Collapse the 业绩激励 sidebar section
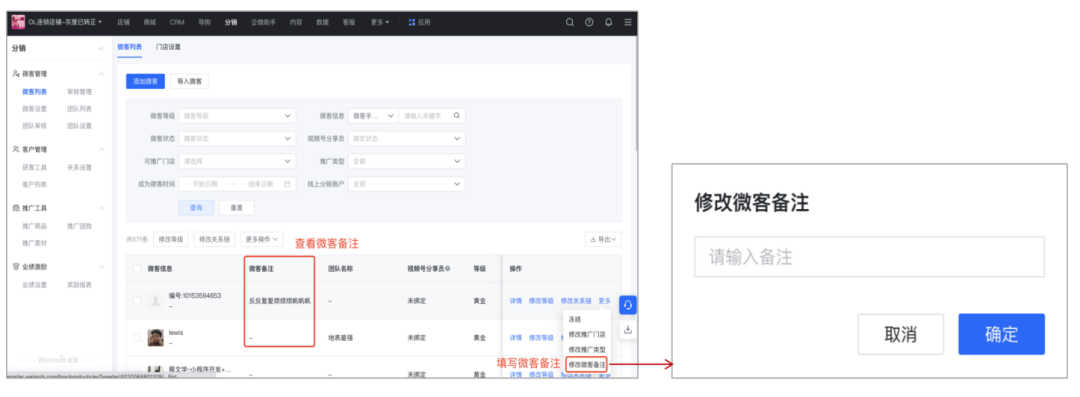This screenshot has width=1080, height=397. tap(101, 267)
